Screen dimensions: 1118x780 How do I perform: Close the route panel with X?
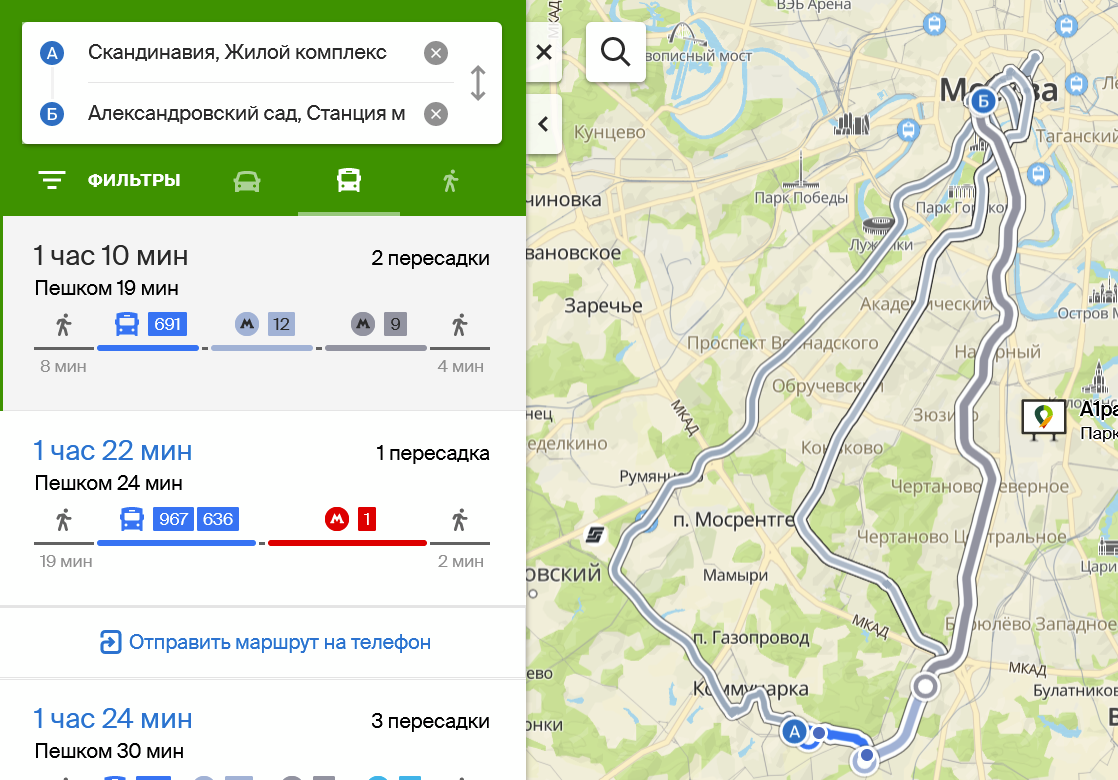tap(544, 52)
